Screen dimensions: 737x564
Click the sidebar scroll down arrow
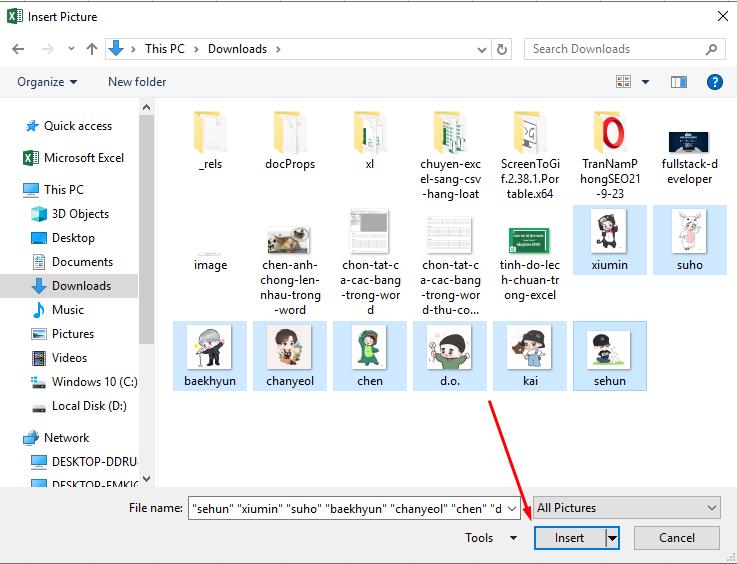tap(147, 479)
